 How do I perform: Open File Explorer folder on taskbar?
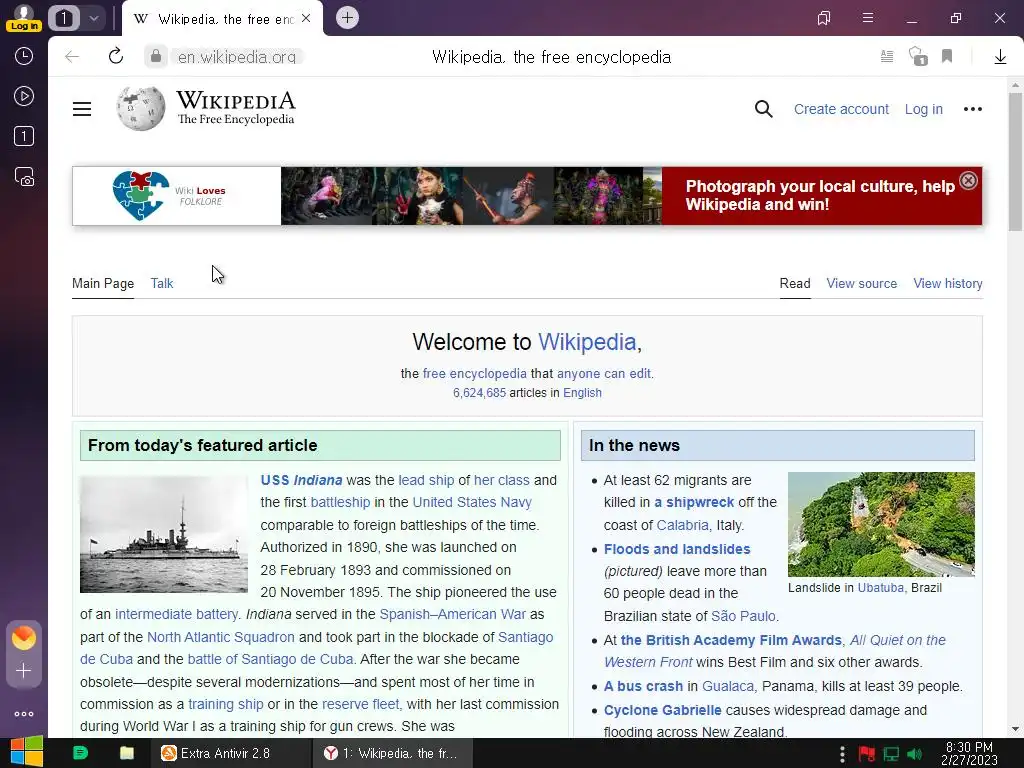[127, 753]
